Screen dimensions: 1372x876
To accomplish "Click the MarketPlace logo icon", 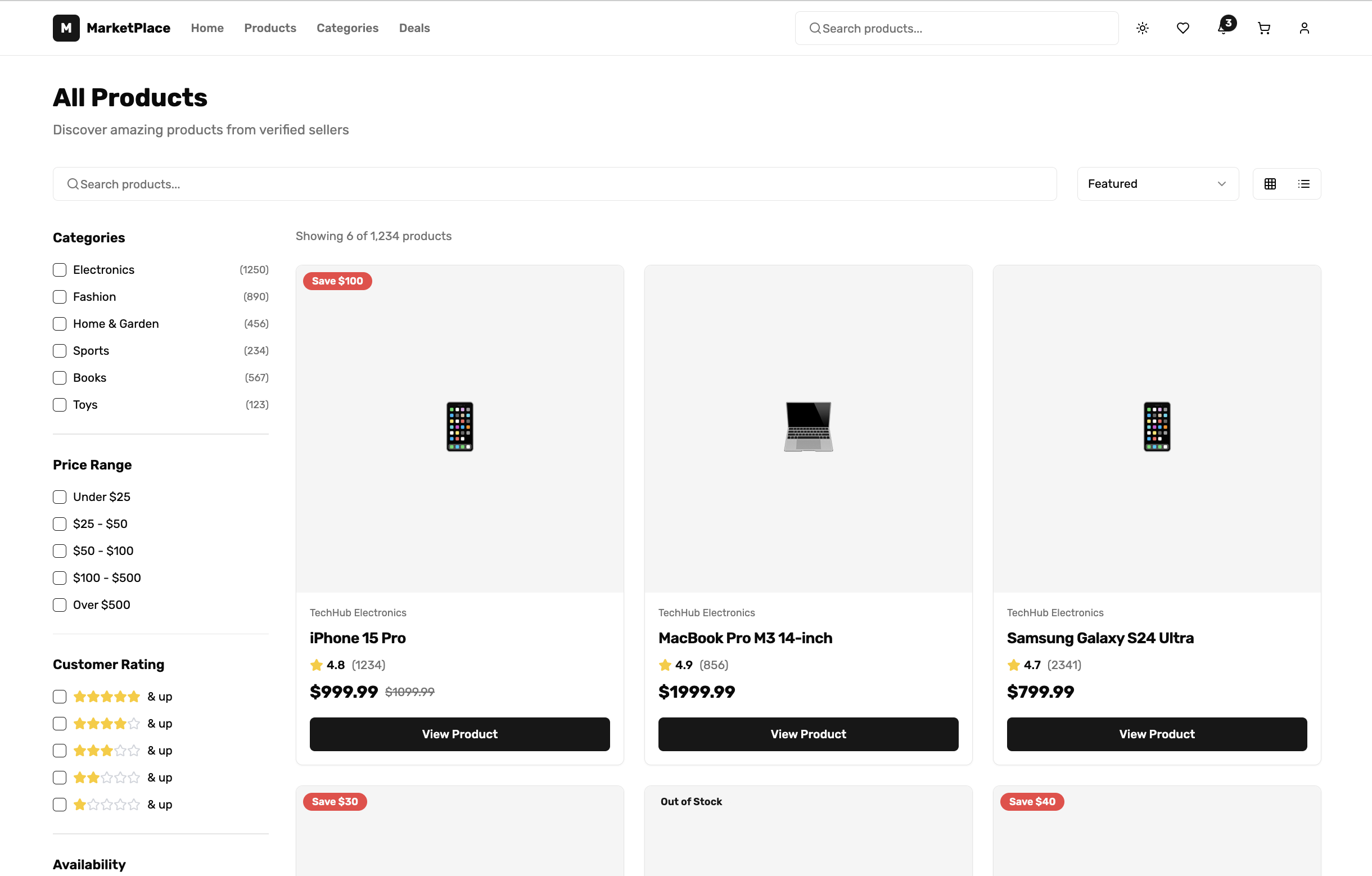I will coord(66,28).
